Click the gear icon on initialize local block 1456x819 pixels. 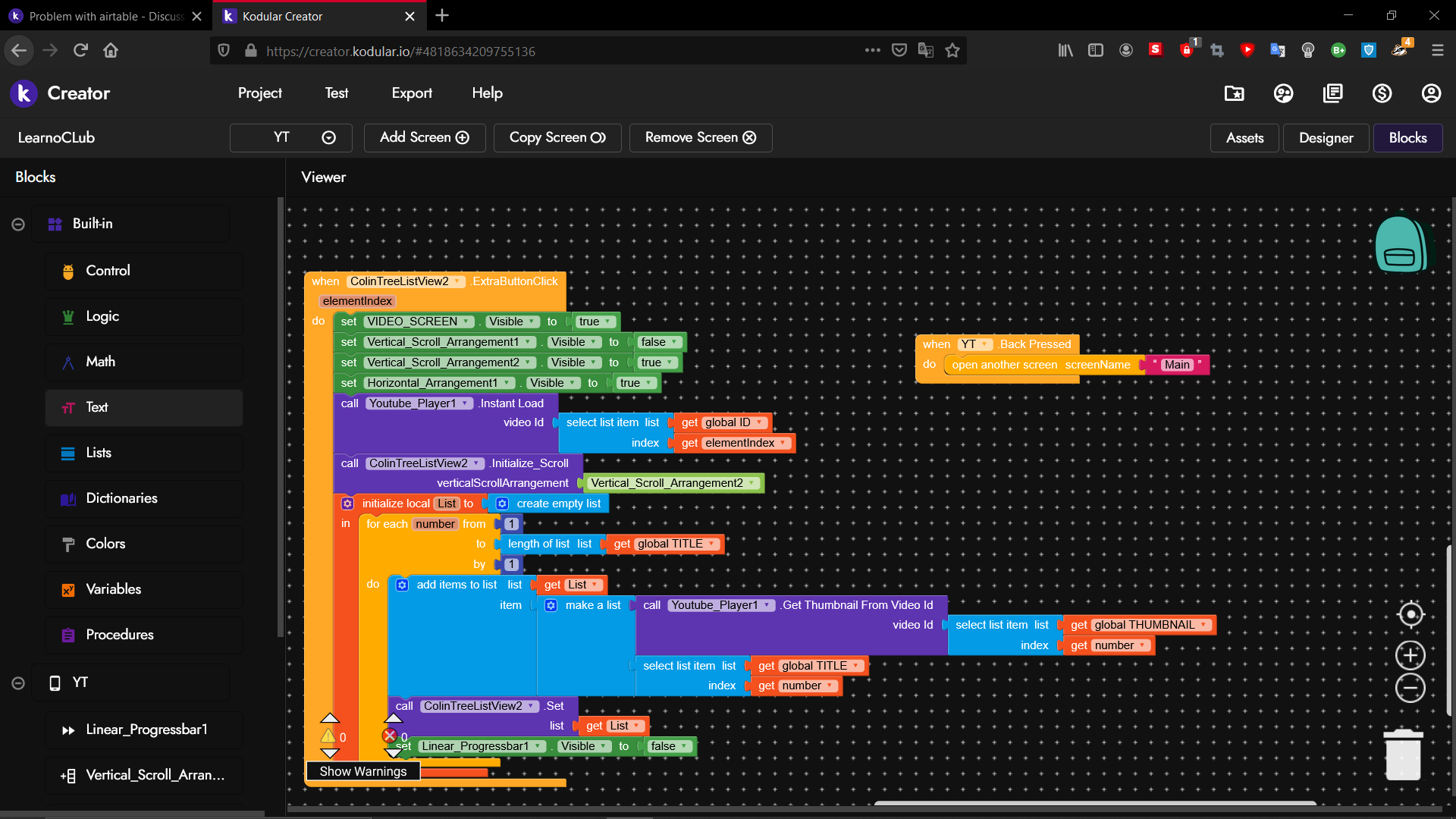point(347,504)
